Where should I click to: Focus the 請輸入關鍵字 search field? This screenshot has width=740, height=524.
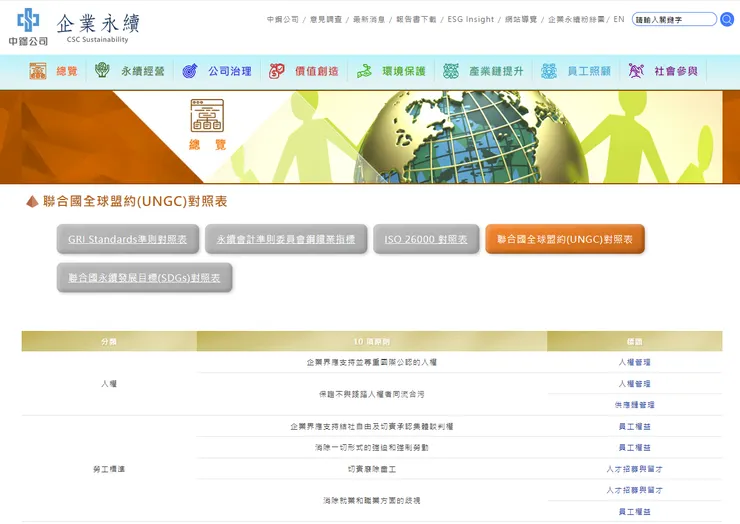pos(674,19)
